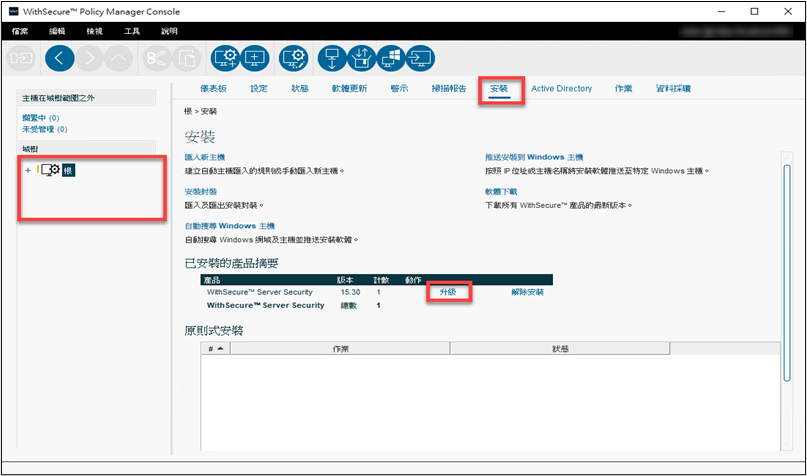This screenshot has height=476, width=807.
Task: Click the blue back arrow toolbar button
Action: 60,57
